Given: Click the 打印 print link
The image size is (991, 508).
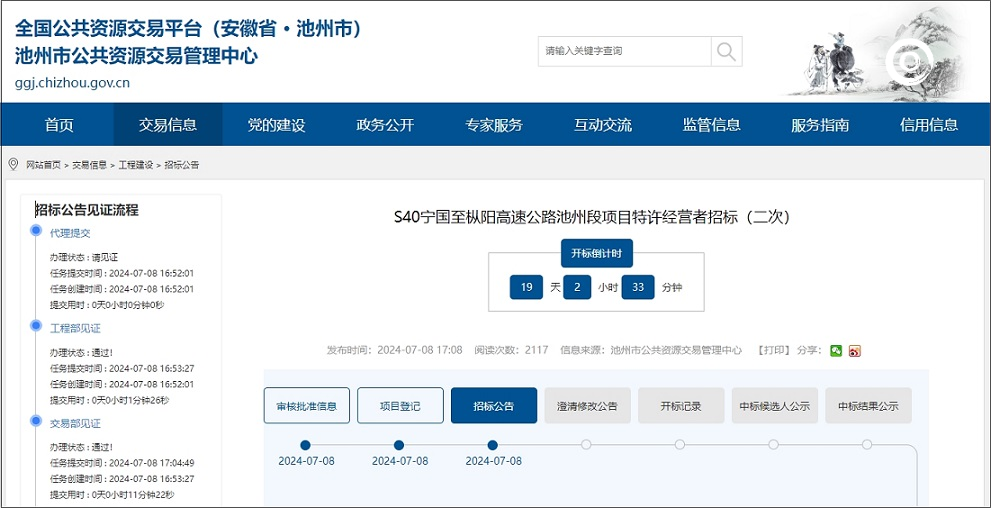Looking at the screenshot, I should (x=773, y=350).
